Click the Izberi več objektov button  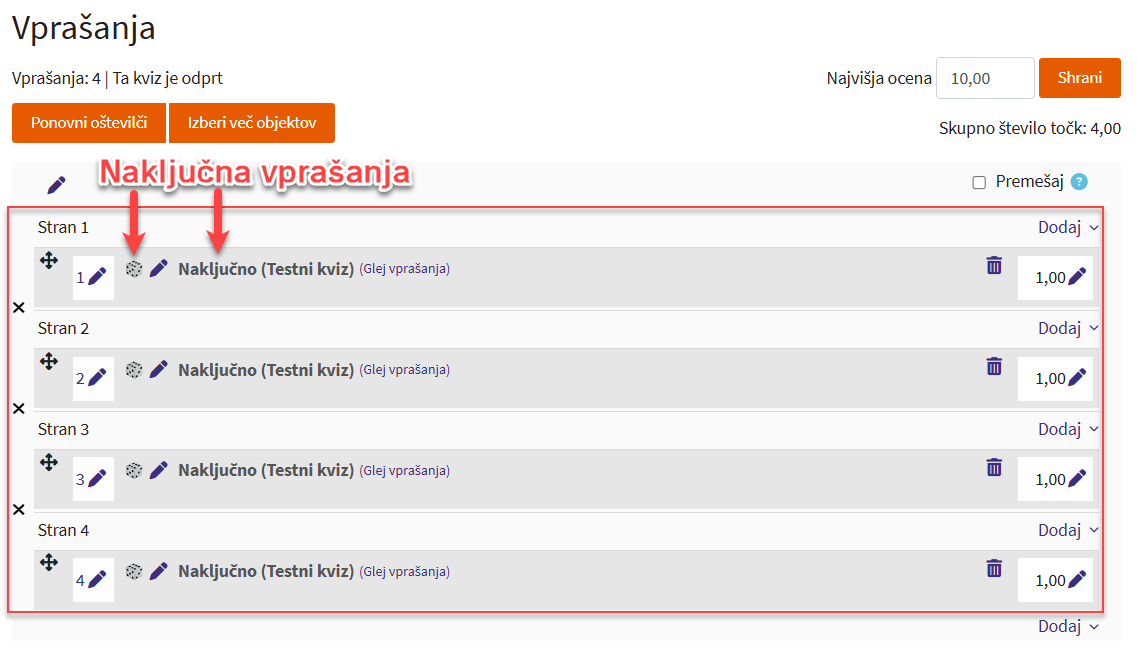coord(252,123)
